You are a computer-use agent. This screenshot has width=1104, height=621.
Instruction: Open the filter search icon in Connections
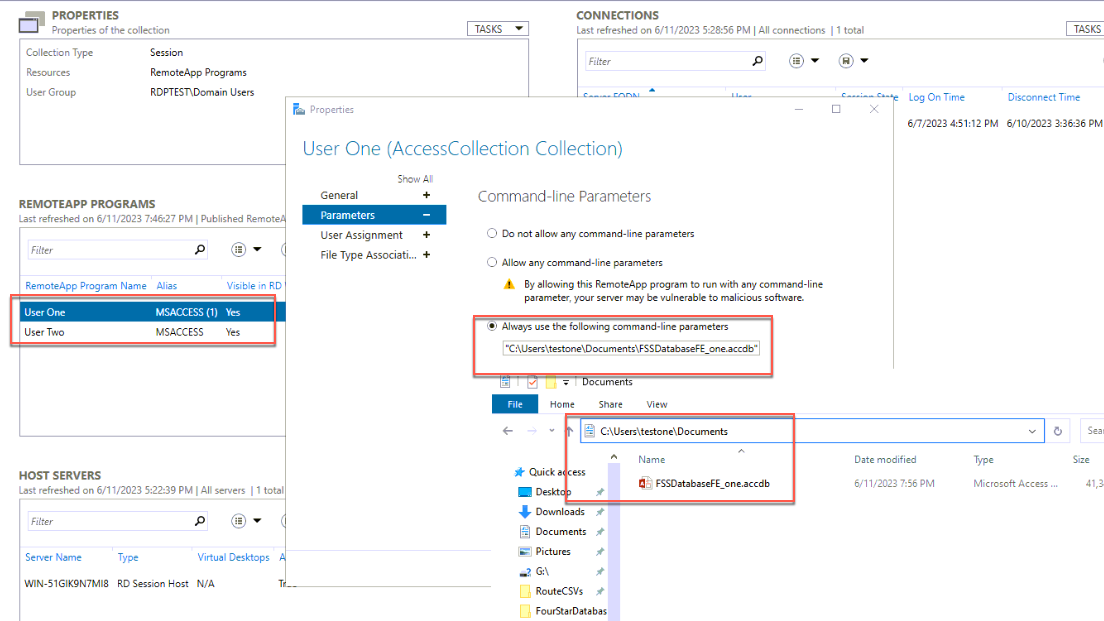tap(758, 60)
